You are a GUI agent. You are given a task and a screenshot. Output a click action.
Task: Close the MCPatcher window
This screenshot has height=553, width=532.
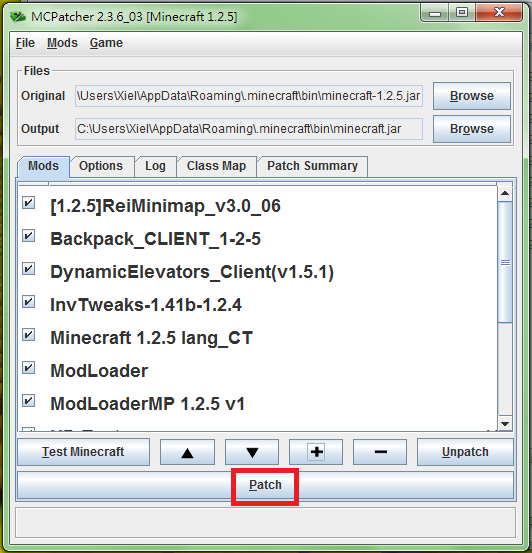[499, 13]
